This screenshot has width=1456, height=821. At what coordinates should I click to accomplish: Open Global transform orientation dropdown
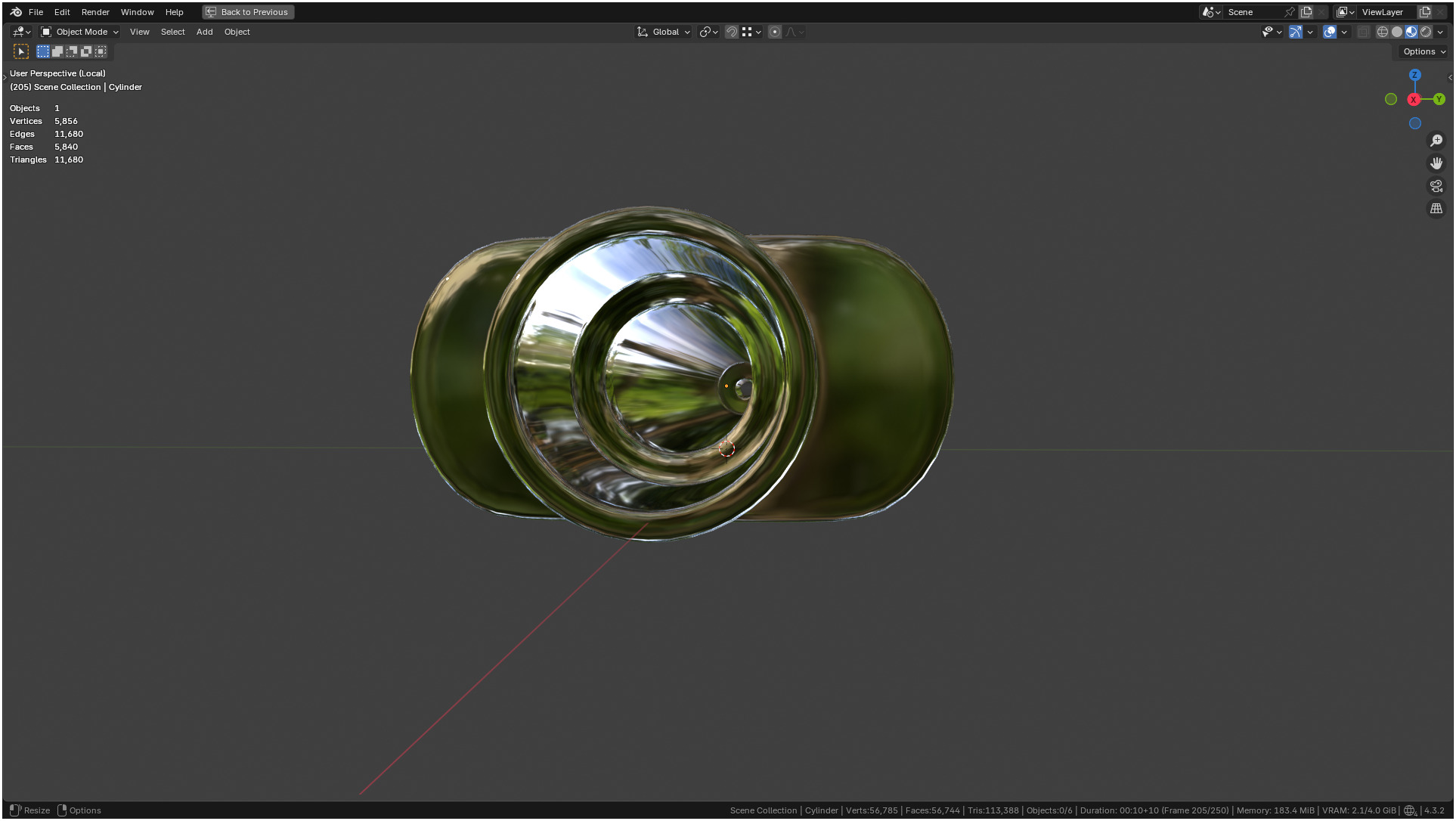pyautogui.click(x=664, y=32)
